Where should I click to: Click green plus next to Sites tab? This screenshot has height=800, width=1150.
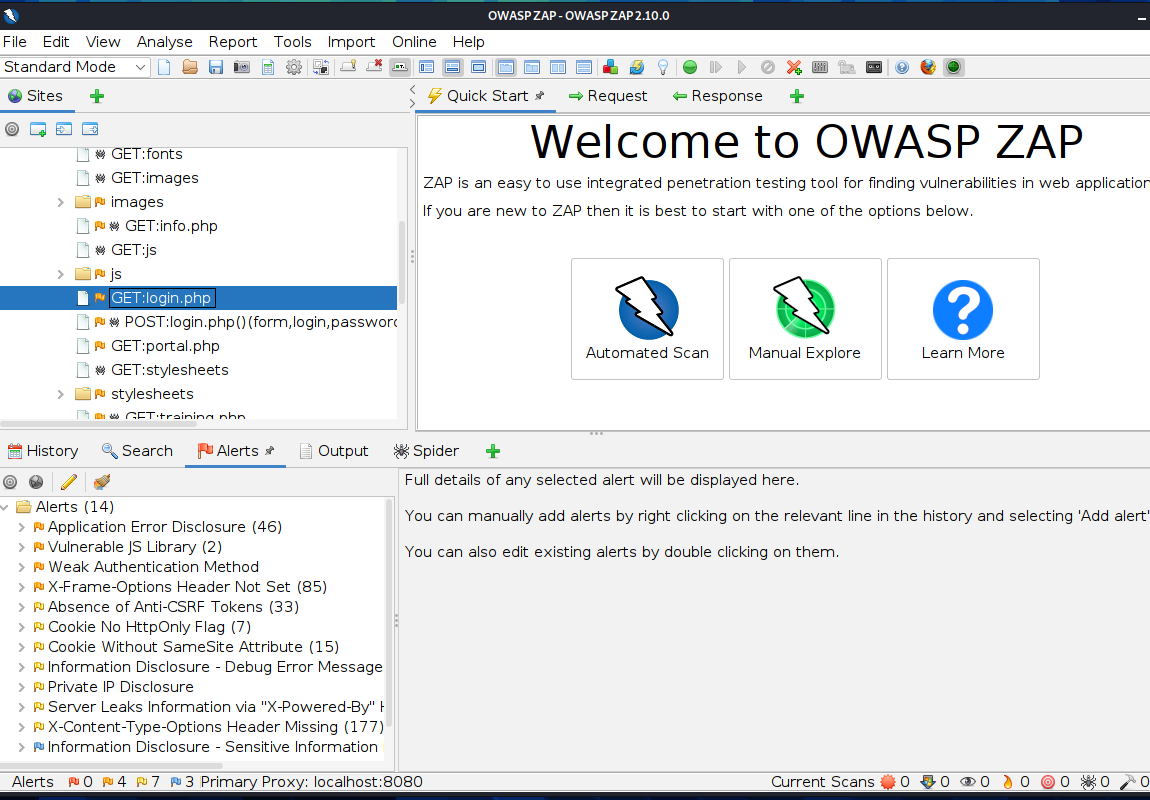click(x=97, y=96)
